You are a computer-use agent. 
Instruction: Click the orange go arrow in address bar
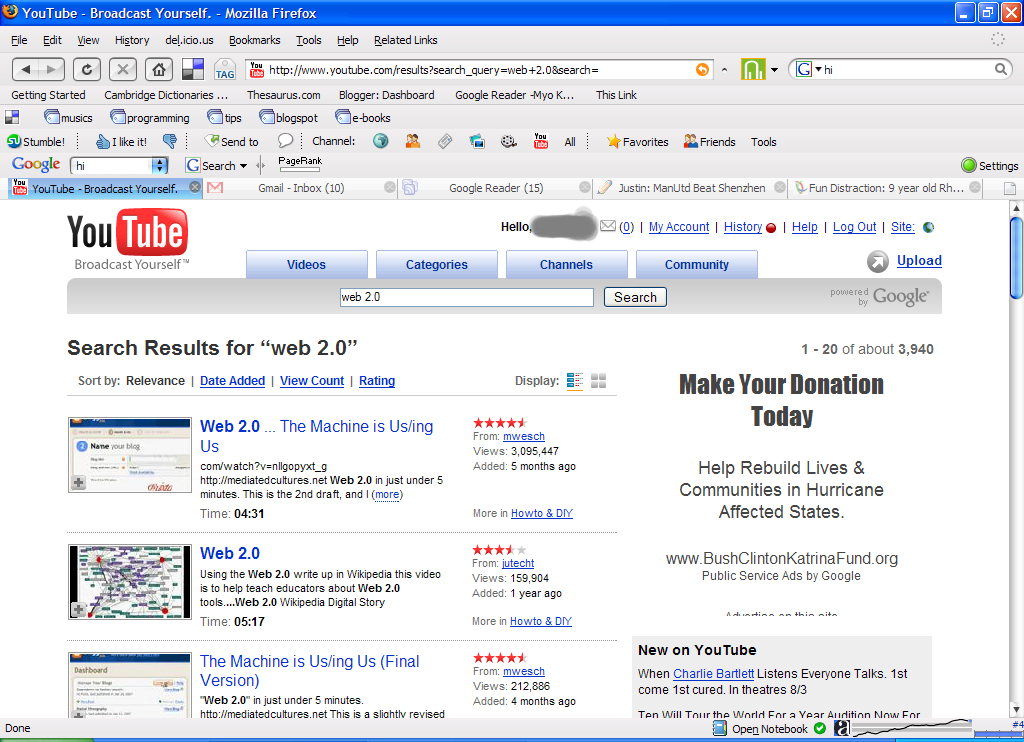click(x=703, y=69)
